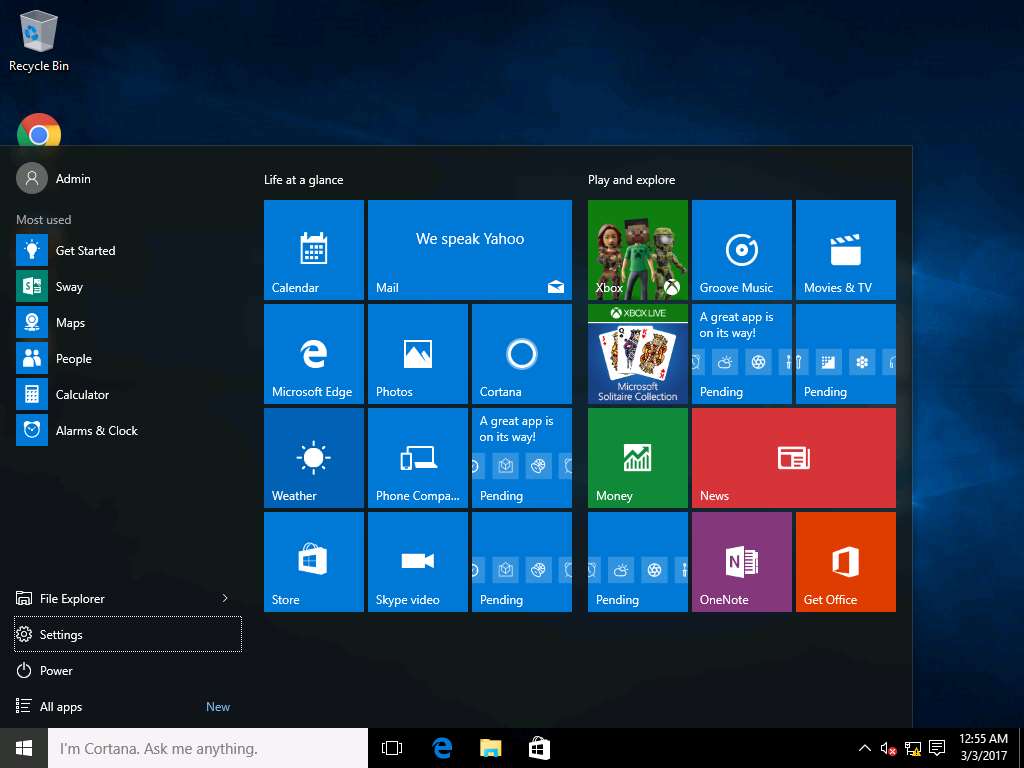
Task: Launch Get Started from Most used
Action: pos(128,250)
